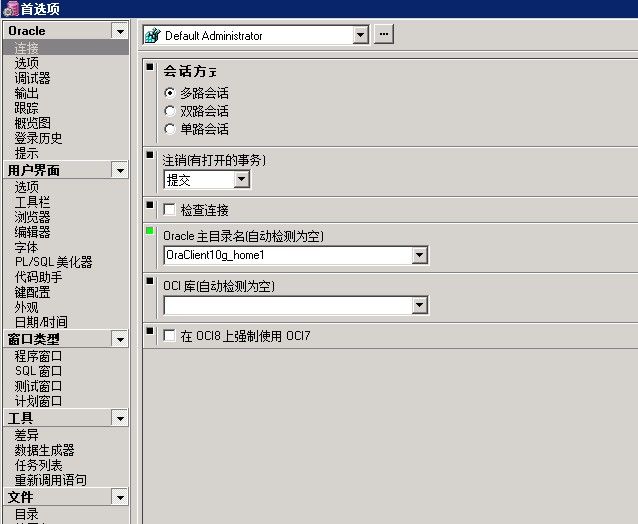Collapse the 窗口类型 section arrow
This screenshot has width=638, height=524.
click(120, 339)
